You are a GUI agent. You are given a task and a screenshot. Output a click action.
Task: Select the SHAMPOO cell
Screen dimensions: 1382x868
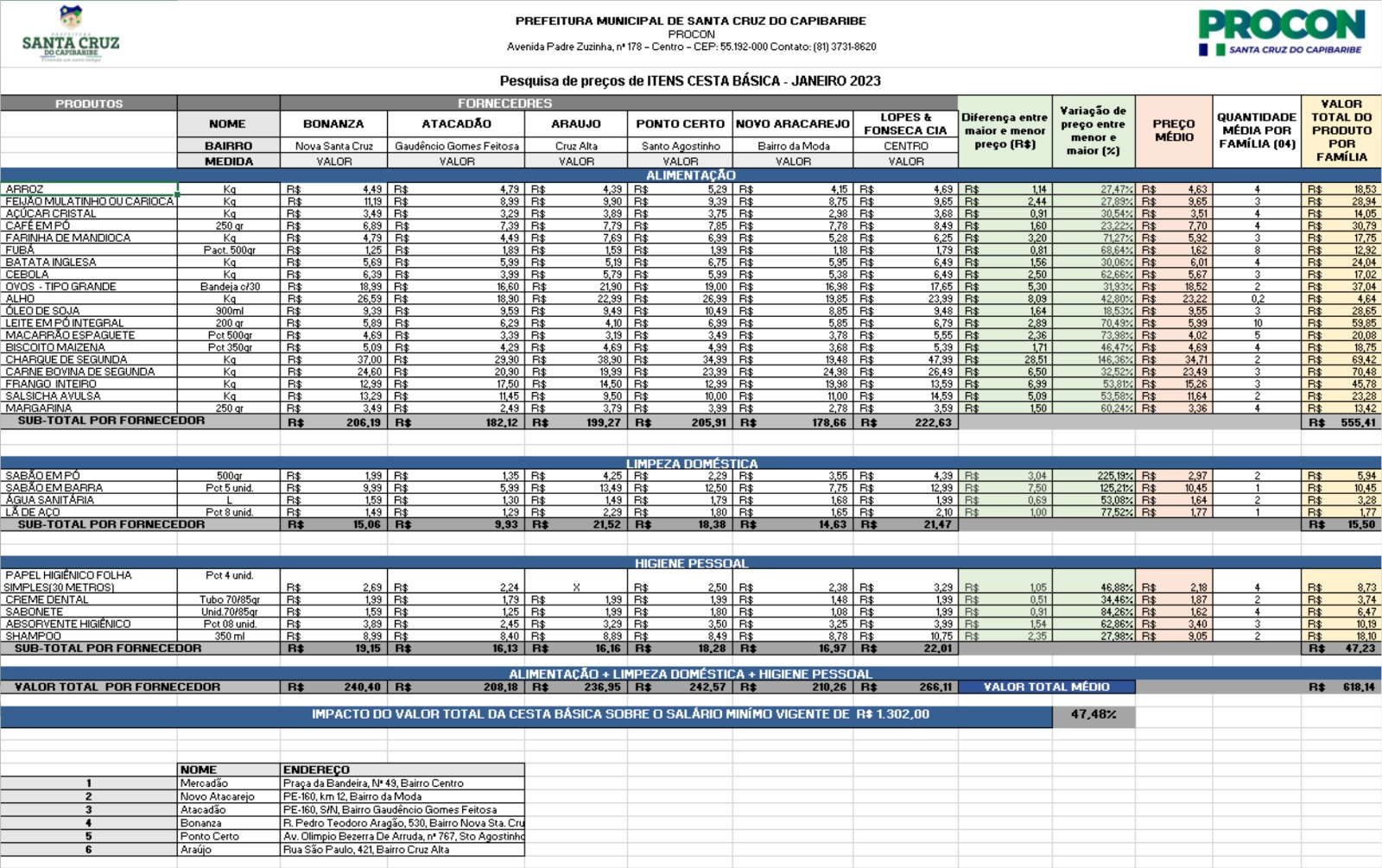coord(89,636)
